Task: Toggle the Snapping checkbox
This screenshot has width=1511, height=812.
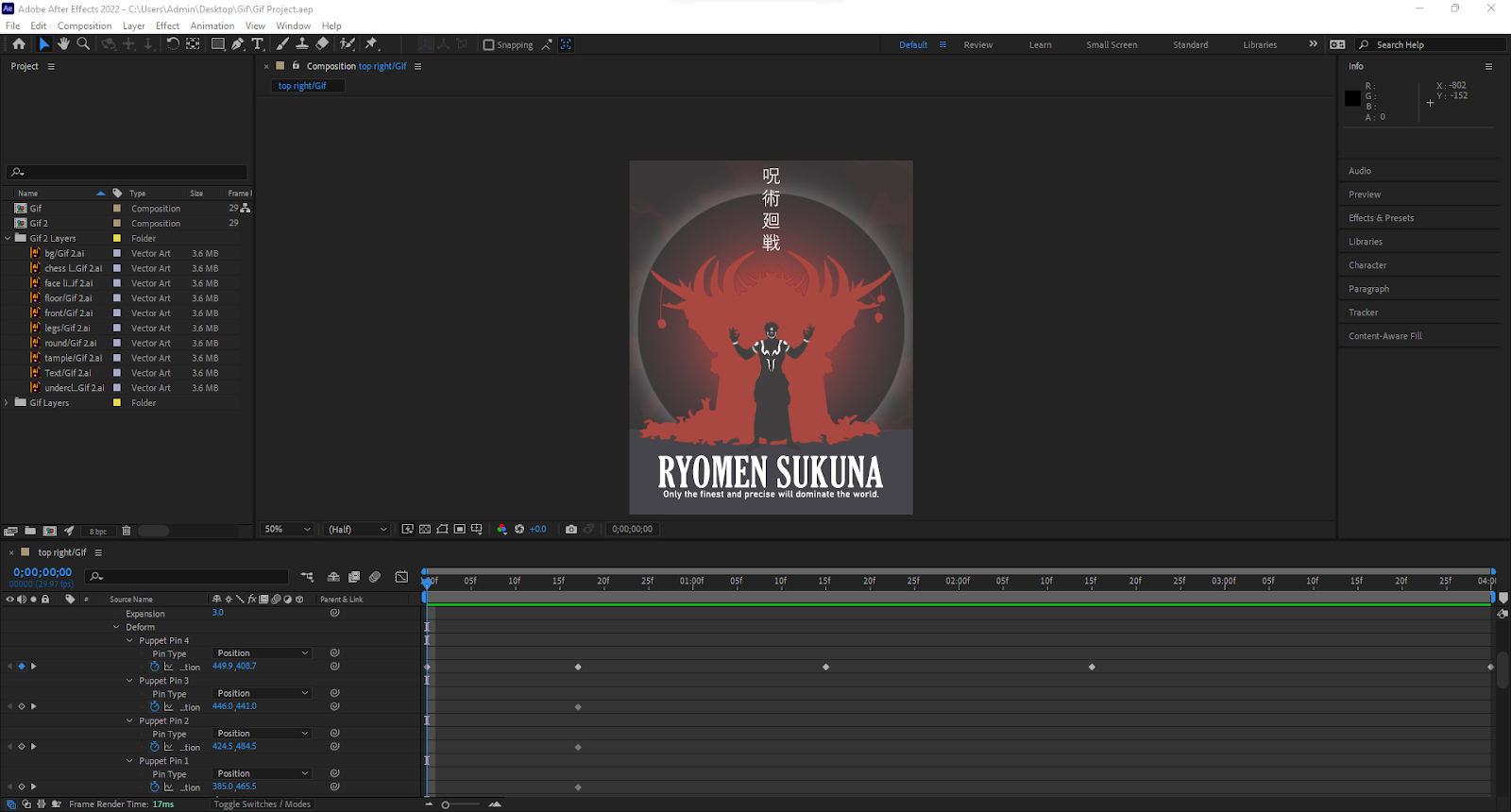Action: (488, 44)
